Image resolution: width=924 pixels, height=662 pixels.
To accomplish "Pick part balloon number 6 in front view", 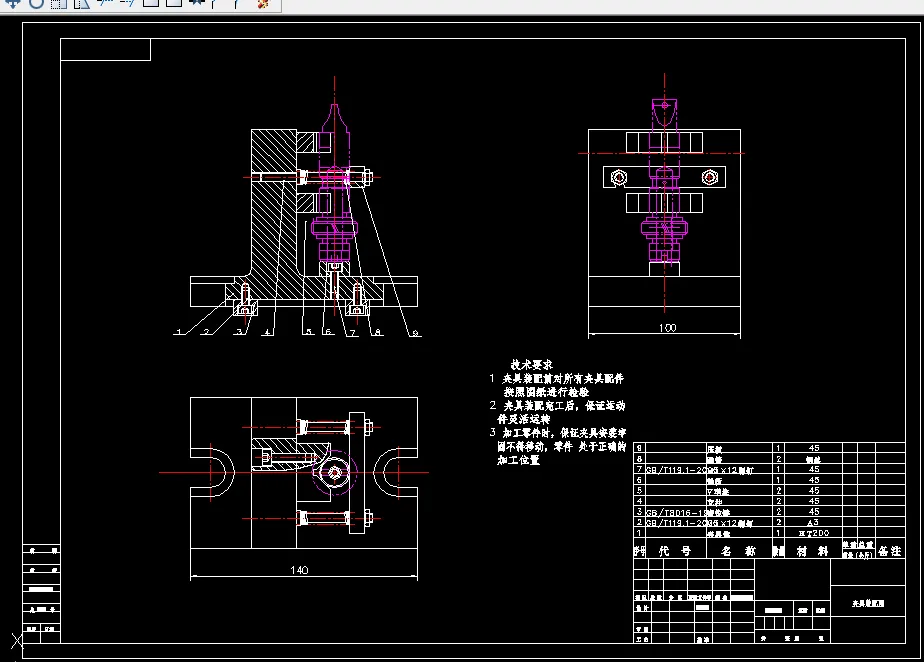I will coord(328,332).
